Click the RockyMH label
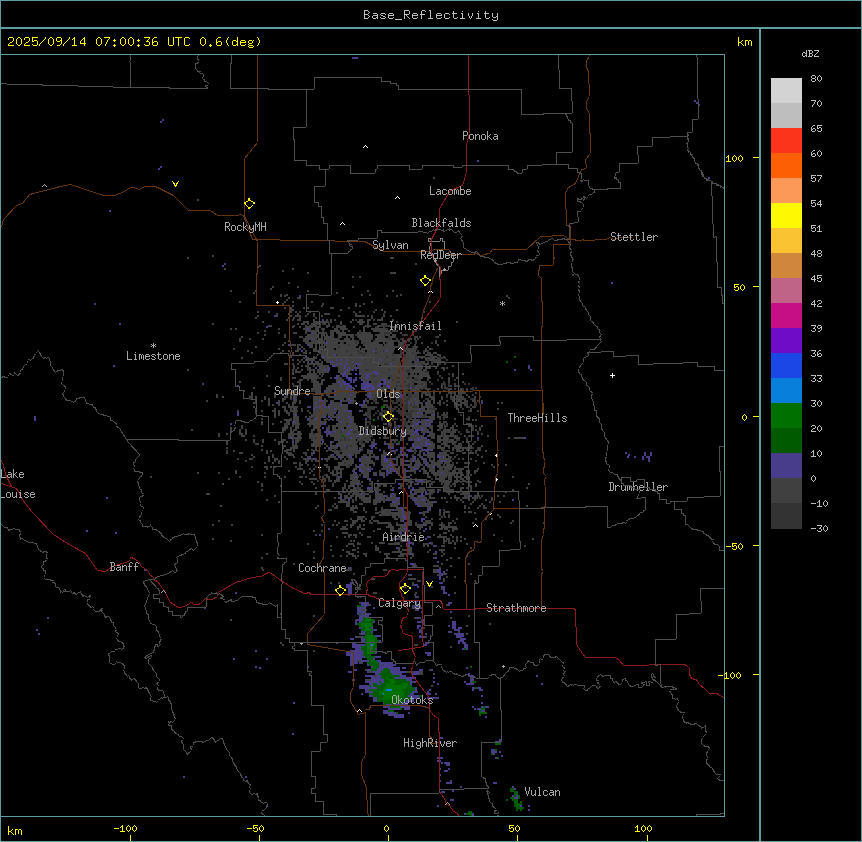 coord(245,226)
